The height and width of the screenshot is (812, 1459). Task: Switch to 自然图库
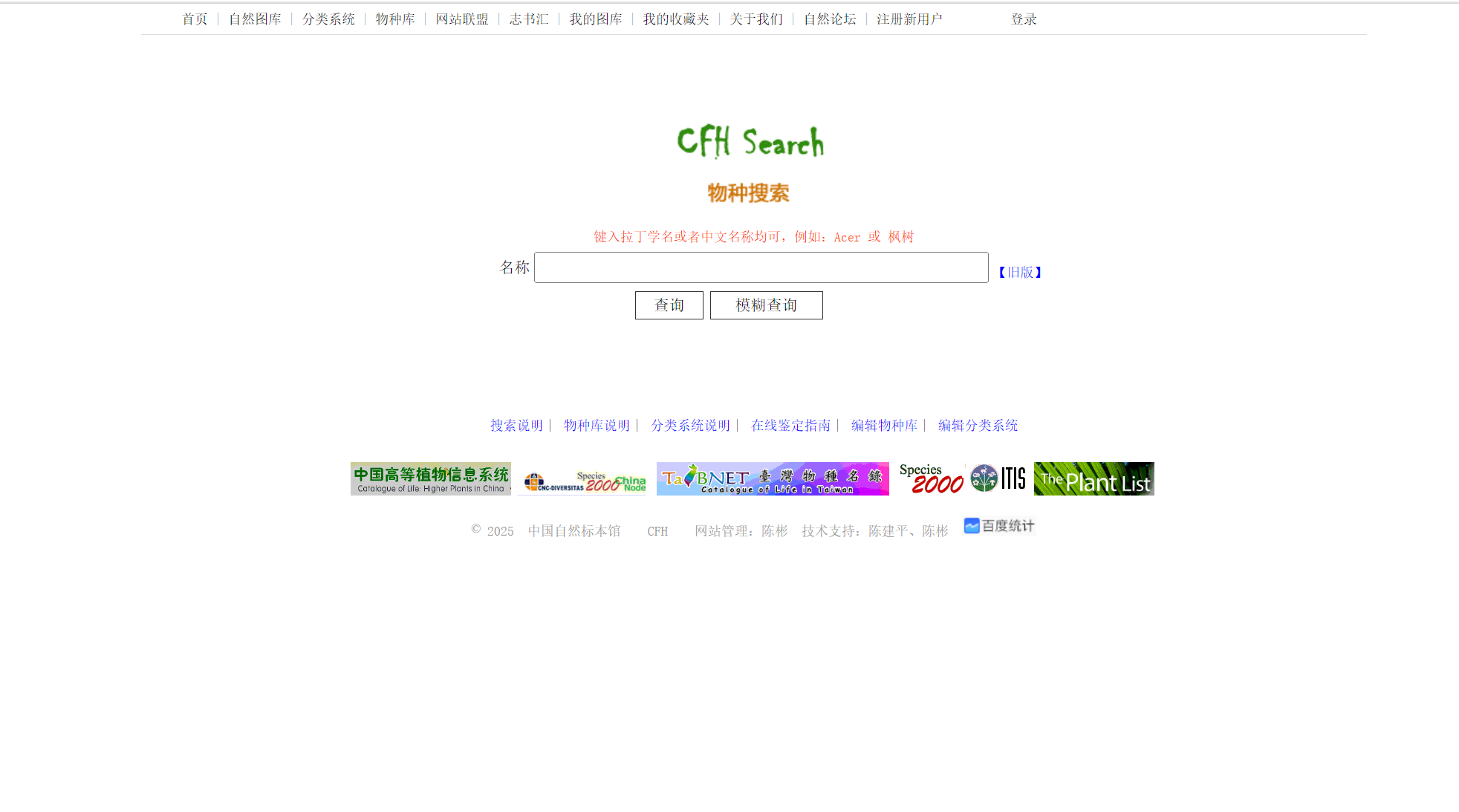point(255,19)
